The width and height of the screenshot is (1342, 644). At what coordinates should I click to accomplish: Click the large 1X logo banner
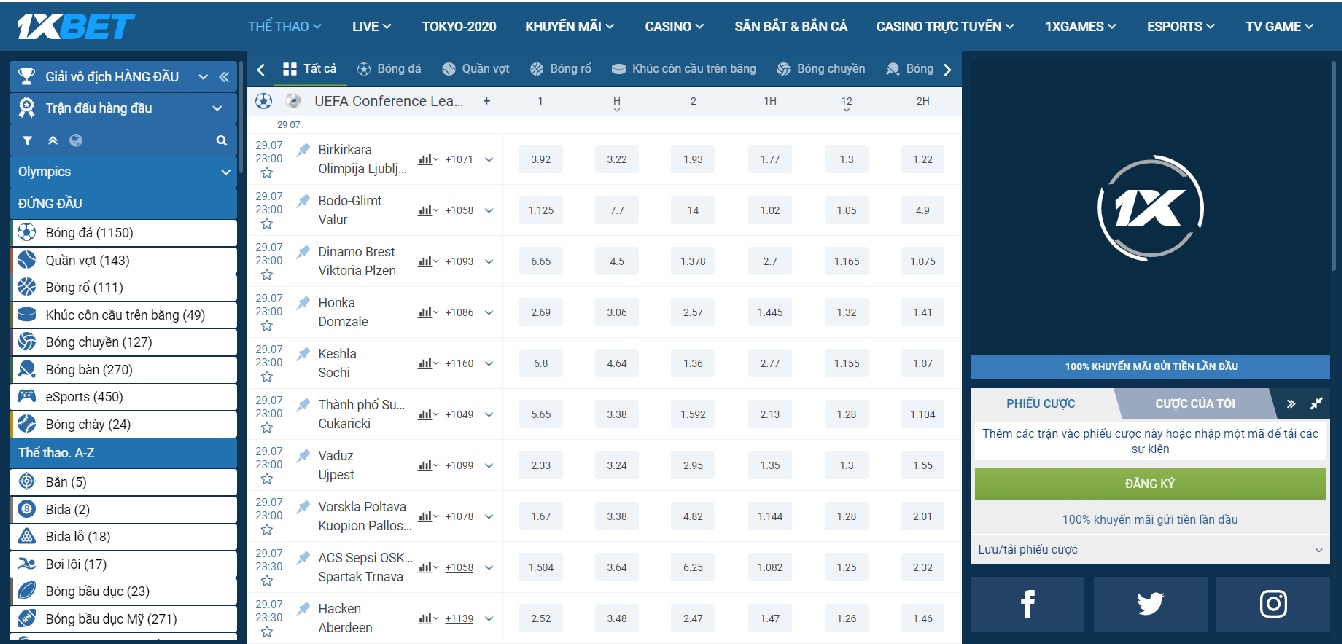pyautogui.click(x=1151, y=208)
